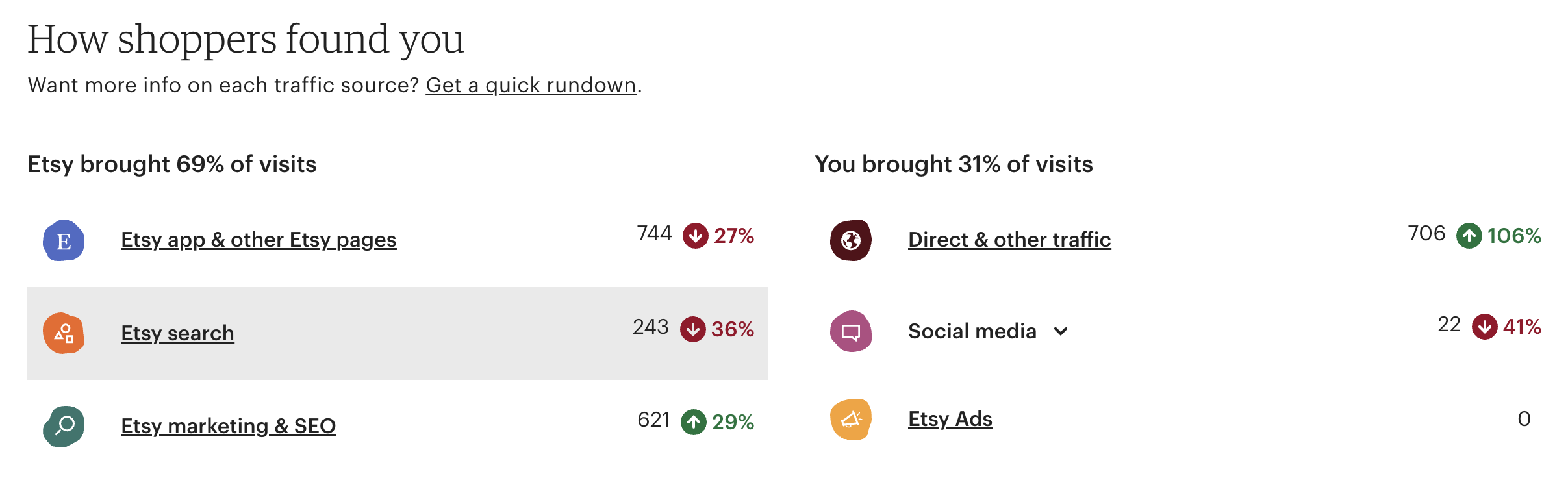Click the pink social media chat icon
Image resolution: width=1568 pixels, height=478 pixels.
click(x=851, y=331)
